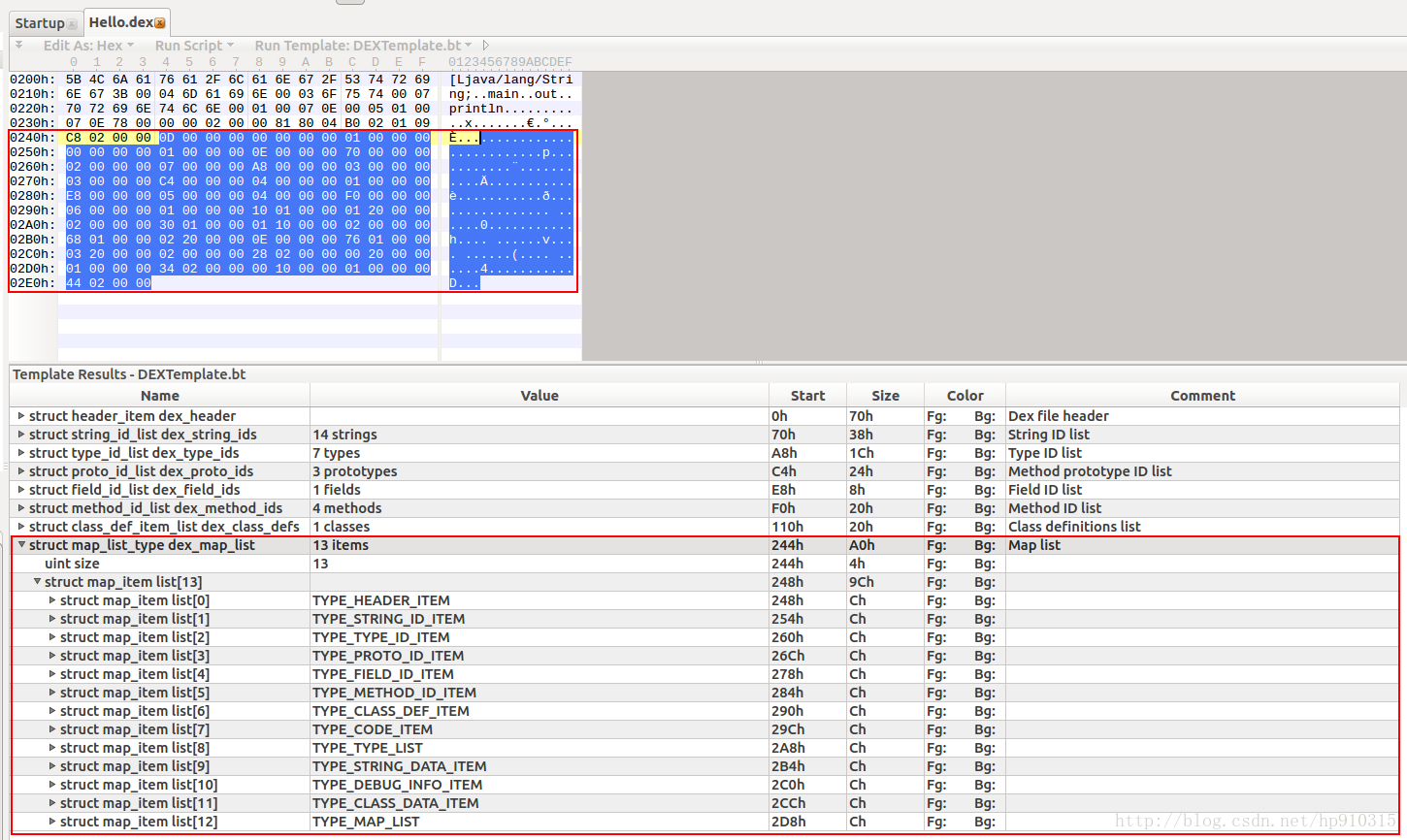Click the '13 items' value

(341, 545)
